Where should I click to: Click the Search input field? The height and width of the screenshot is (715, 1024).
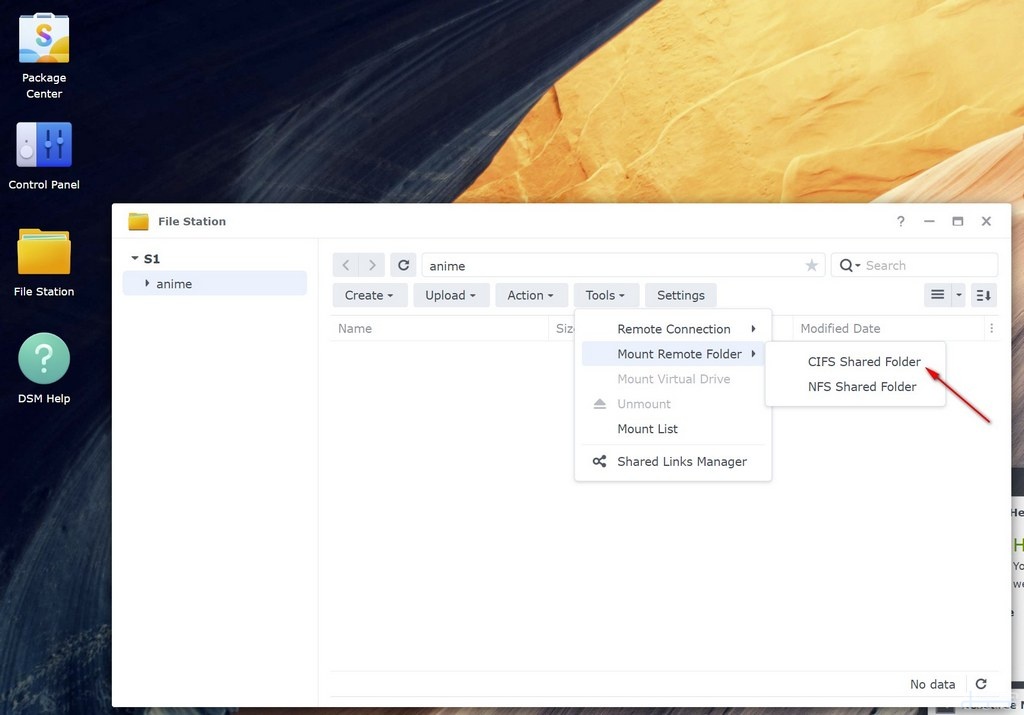click(x=926, y=265)
